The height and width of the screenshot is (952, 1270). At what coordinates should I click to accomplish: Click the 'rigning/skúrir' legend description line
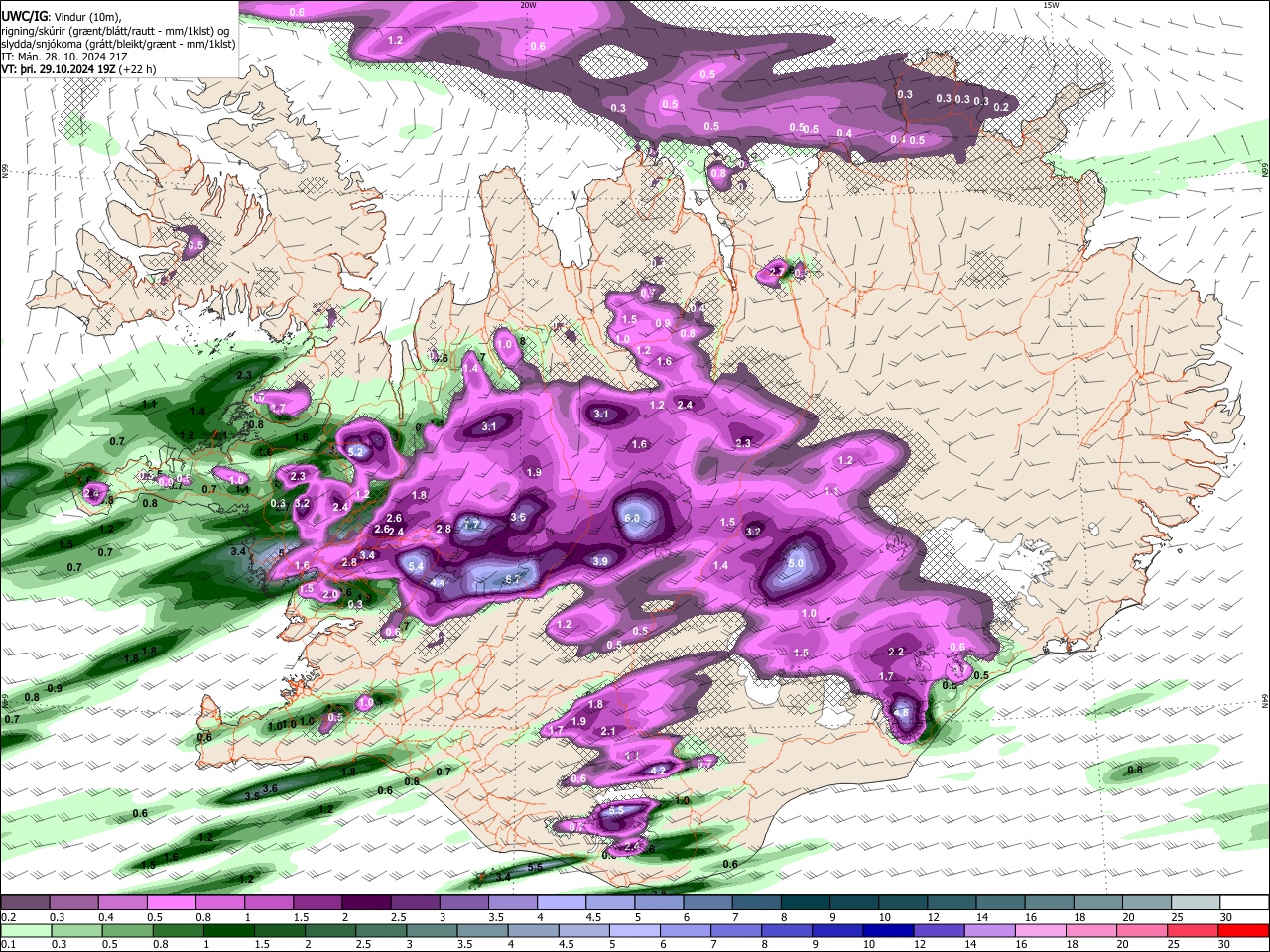click(116, 31)
